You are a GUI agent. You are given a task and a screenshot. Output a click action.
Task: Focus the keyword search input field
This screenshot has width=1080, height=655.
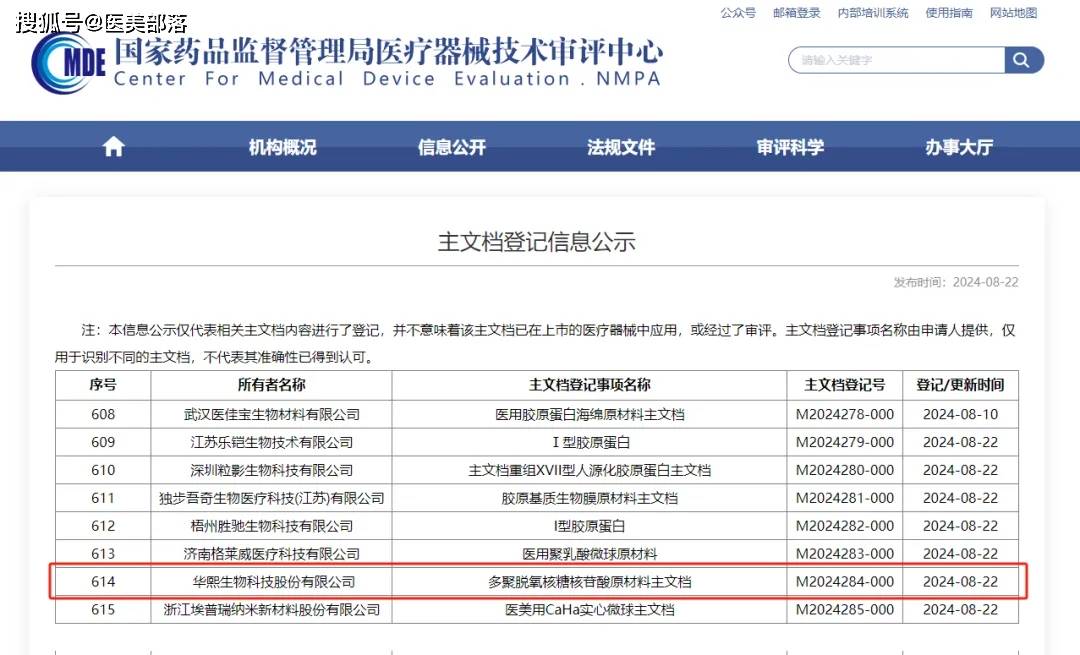897,60
